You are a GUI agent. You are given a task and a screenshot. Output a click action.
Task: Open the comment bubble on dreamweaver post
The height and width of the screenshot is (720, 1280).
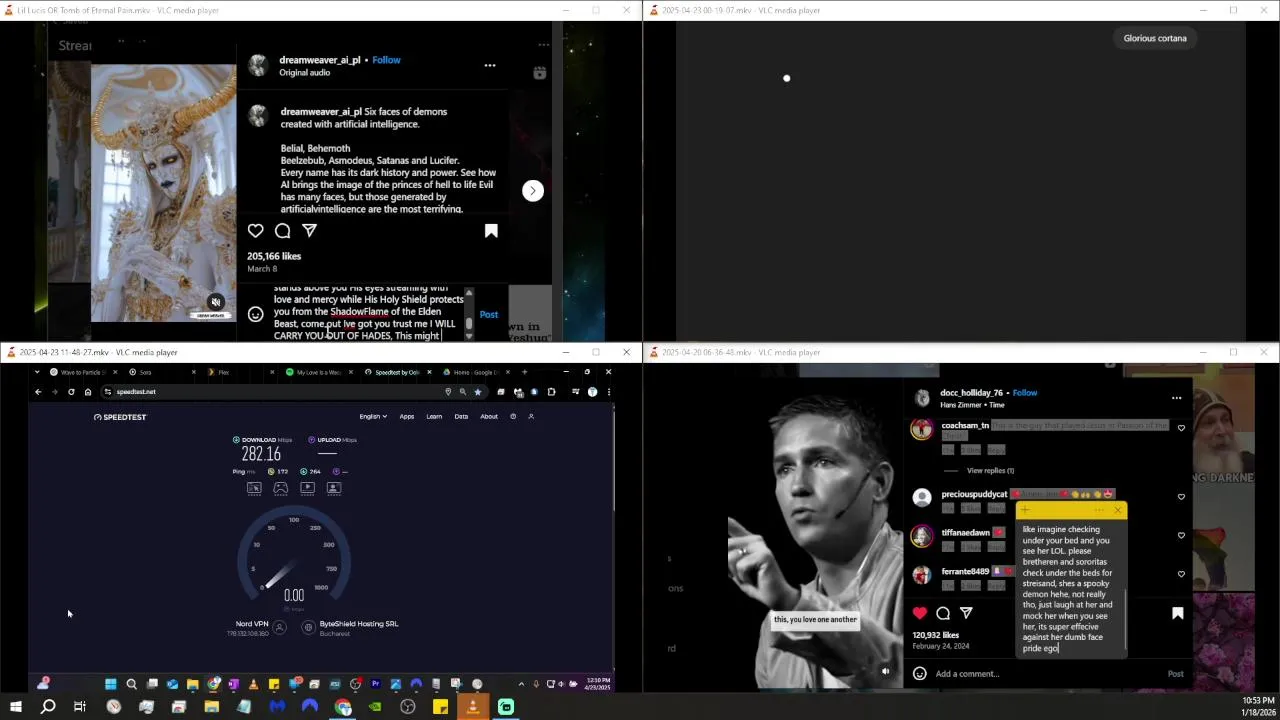point(283,231)
